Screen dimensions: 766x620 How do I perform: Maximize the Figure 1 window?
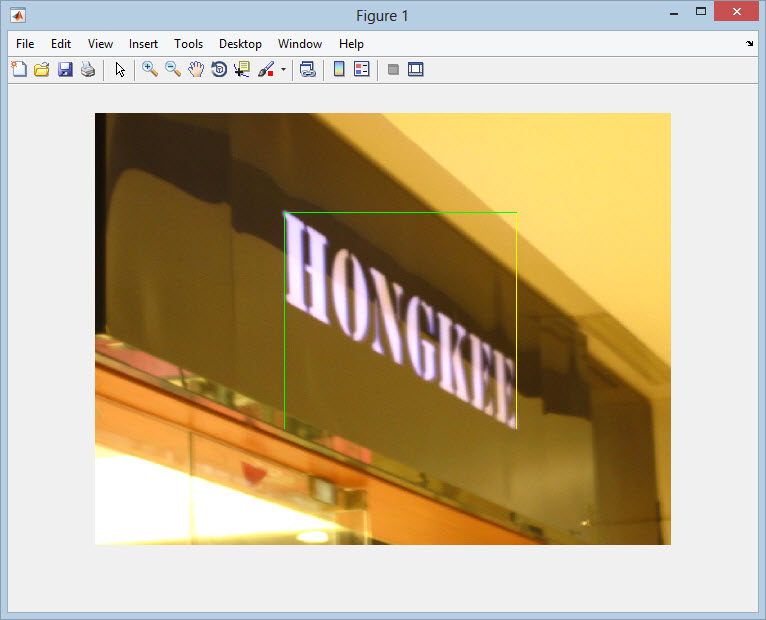pyautogui.click(x=701, y=12)
